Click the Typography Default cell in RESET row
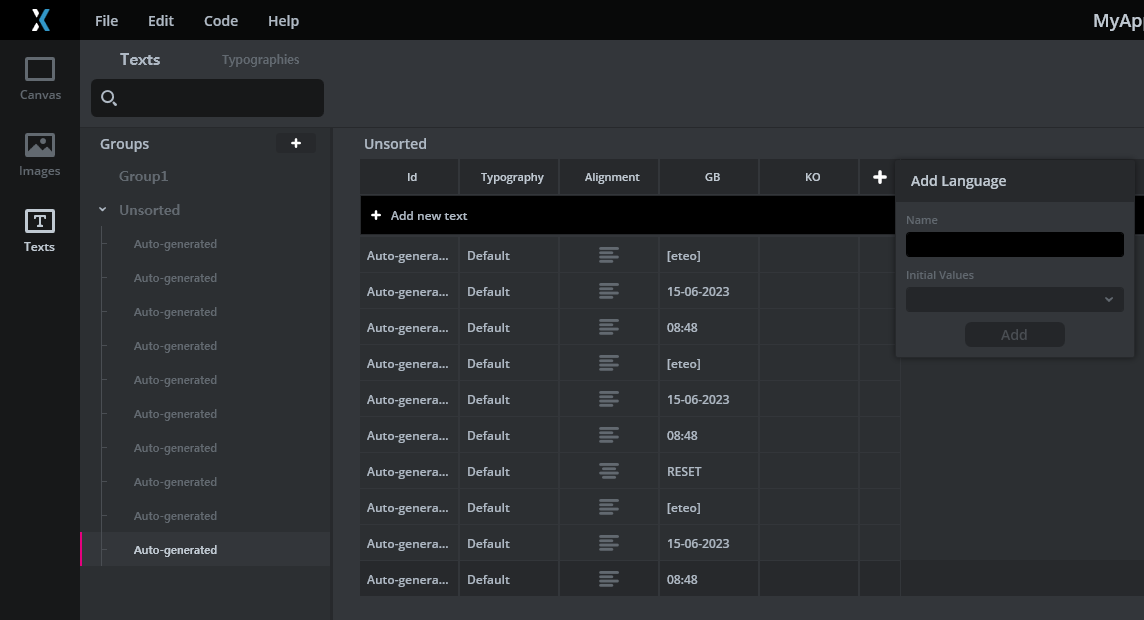This screenshot has height=620, width=1144. [x=509, y=471]
